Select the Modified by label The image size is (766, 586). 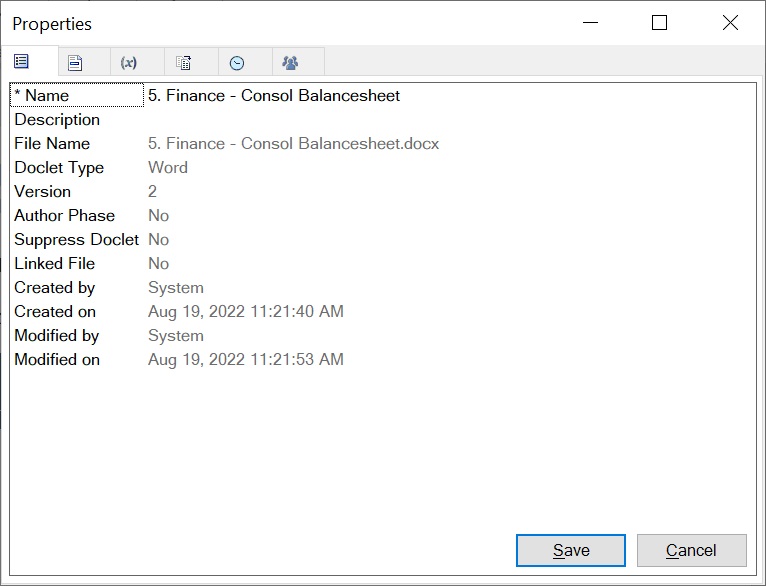[x=57, y=335]
